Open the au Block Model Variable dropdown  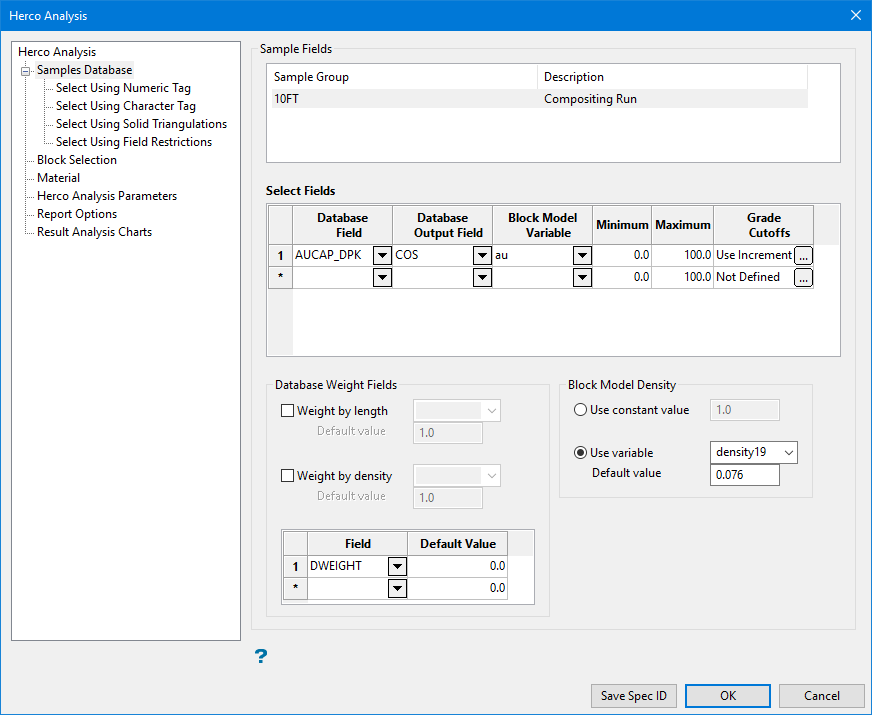tap(582, 255)
